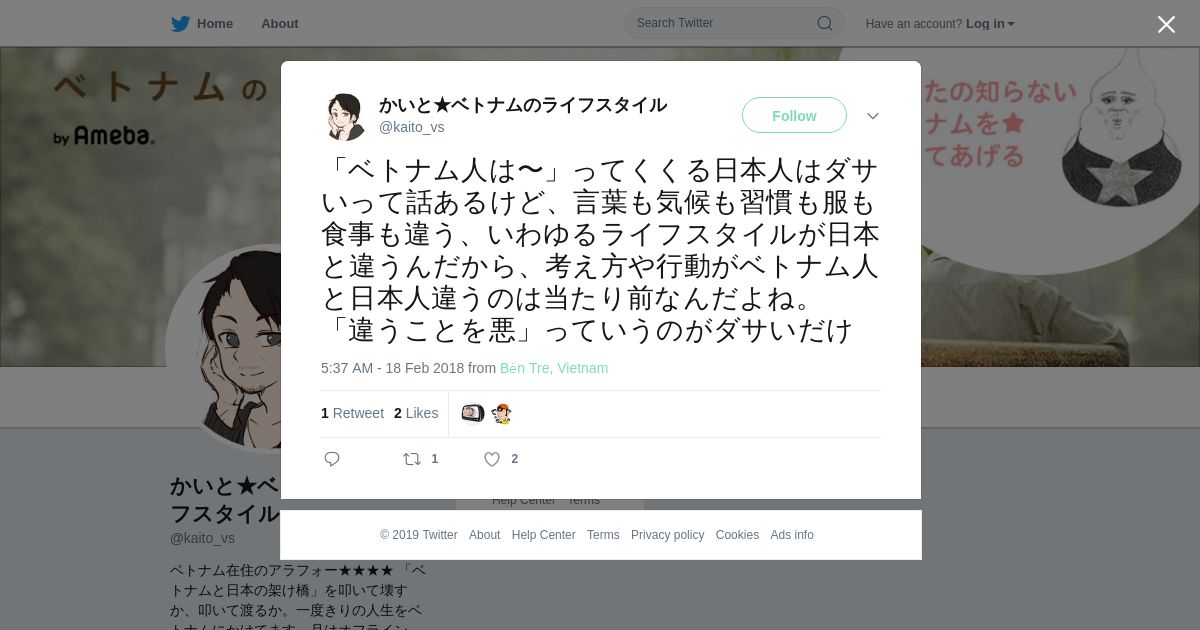View second liker's avatar thumbnail
The height and width of the screenshot is (630, 1200).
coord(502,413)
